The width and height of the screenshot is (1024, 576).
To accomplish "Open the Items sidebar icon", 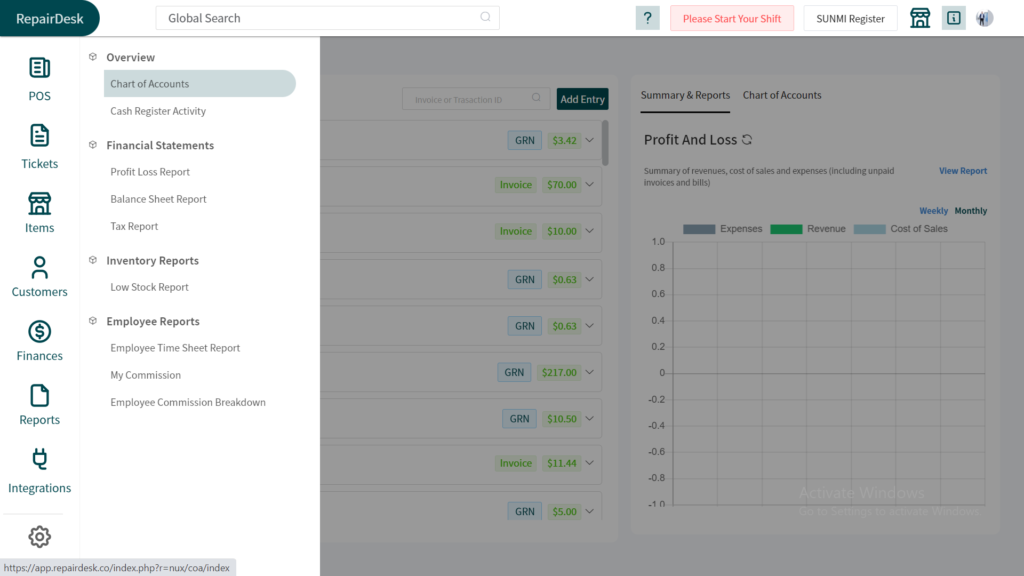I will 39,204.
